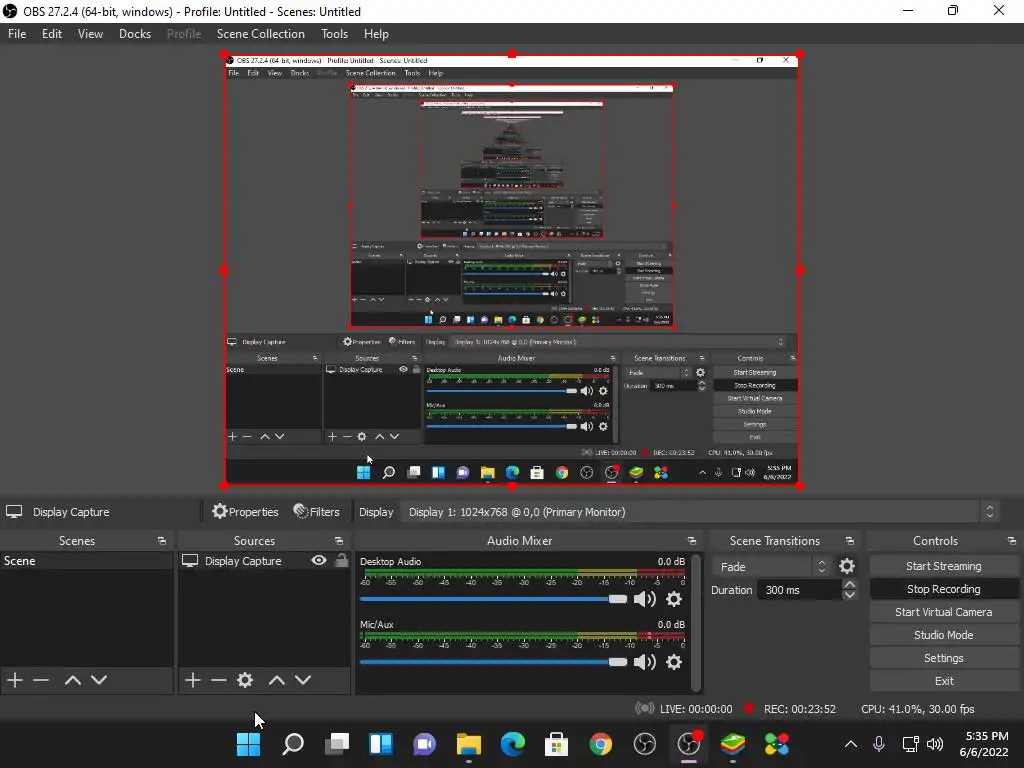Viewport: 1024px width, 768px height.
Task: Click the Duration 300 ms field
Action: (x=799, y=590)
